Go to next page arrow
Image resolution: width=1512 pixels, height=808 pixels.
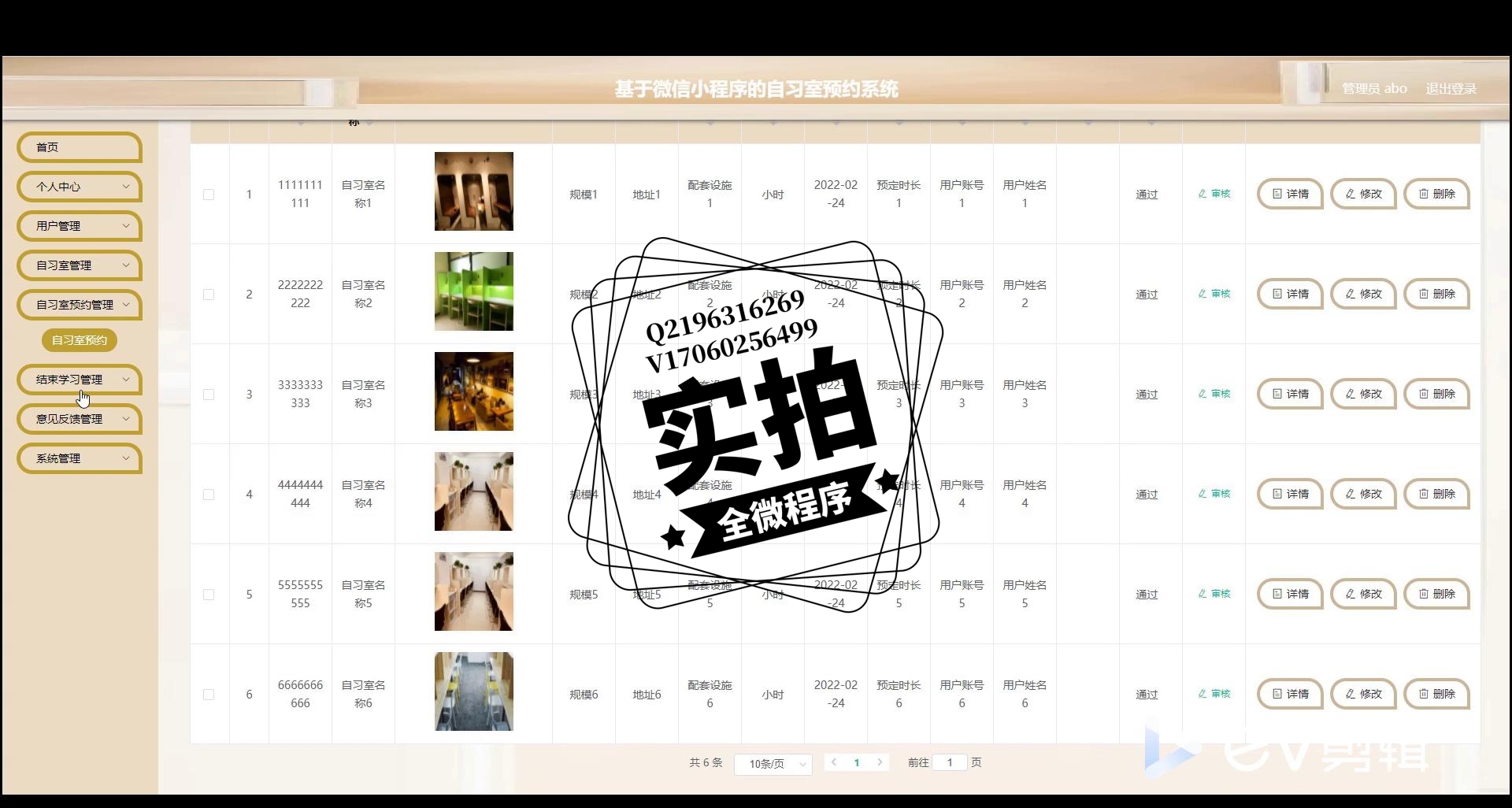point(880,762)
